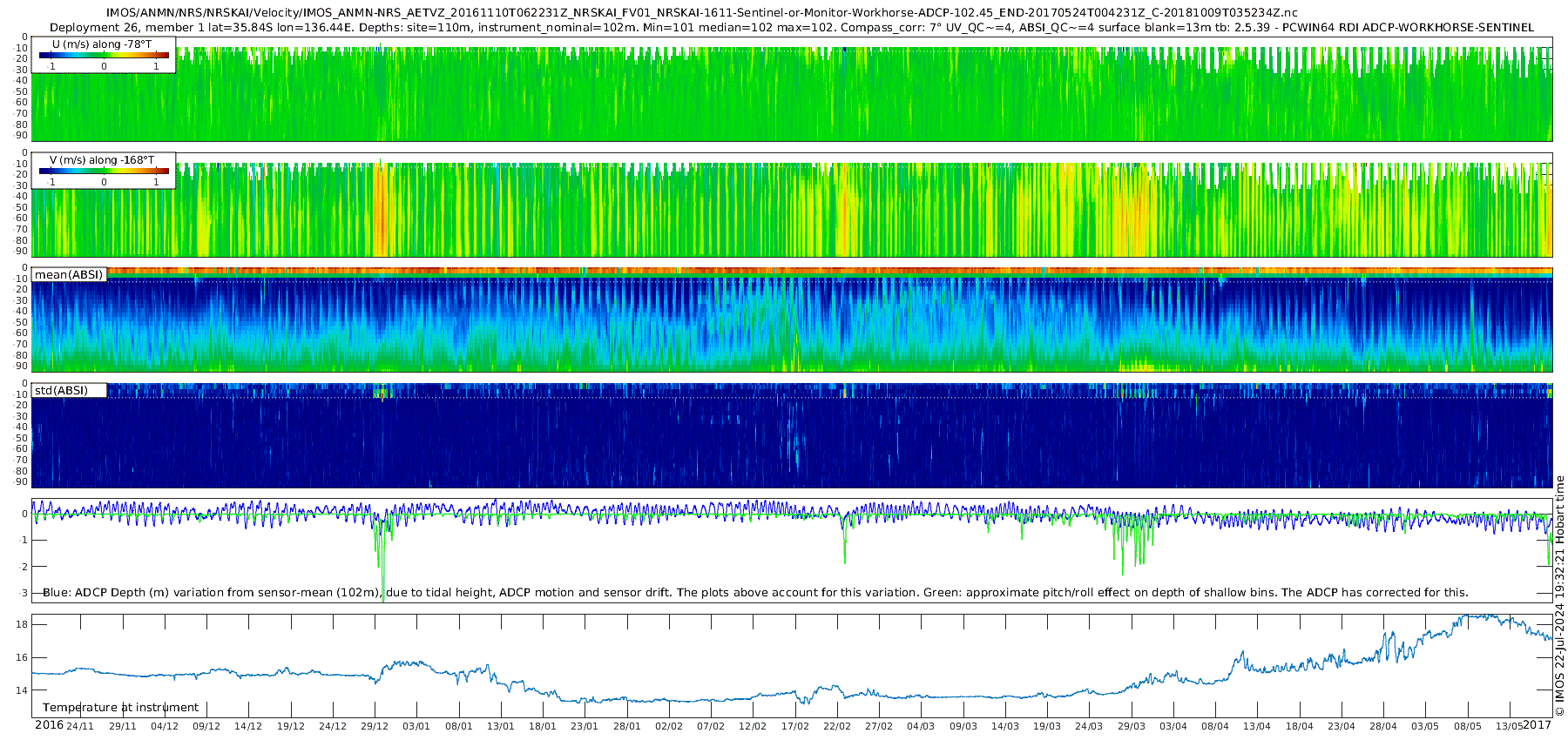Click the 08/05 date tick label
The image size is (1568, 740).
pos(1468,726)
